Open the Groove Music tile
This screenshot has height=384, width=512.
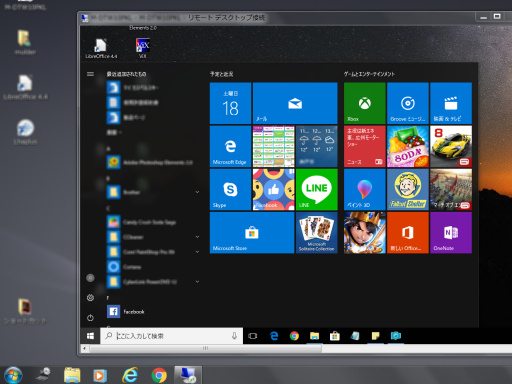pos(408,103)
